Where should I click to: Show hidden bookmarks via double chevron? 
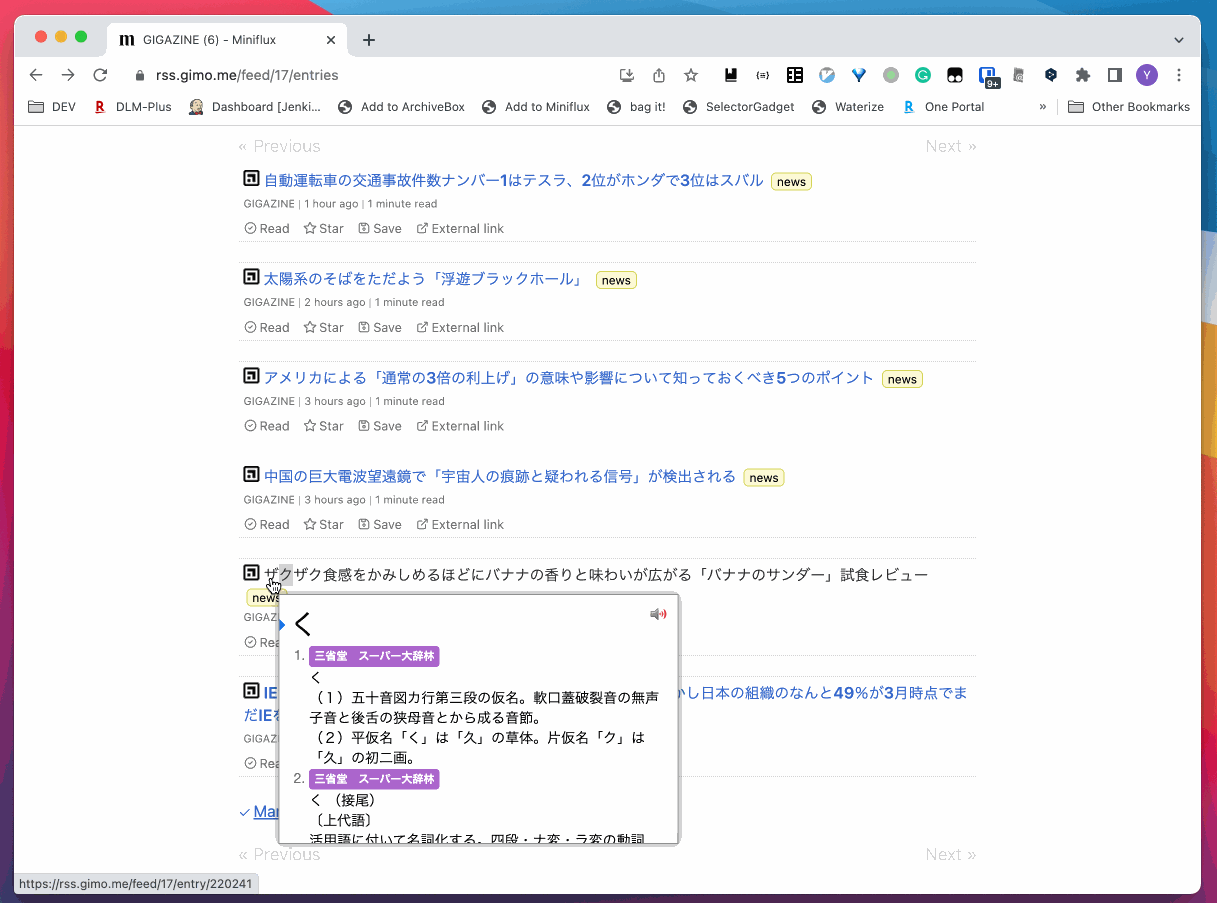[1043, 107]
